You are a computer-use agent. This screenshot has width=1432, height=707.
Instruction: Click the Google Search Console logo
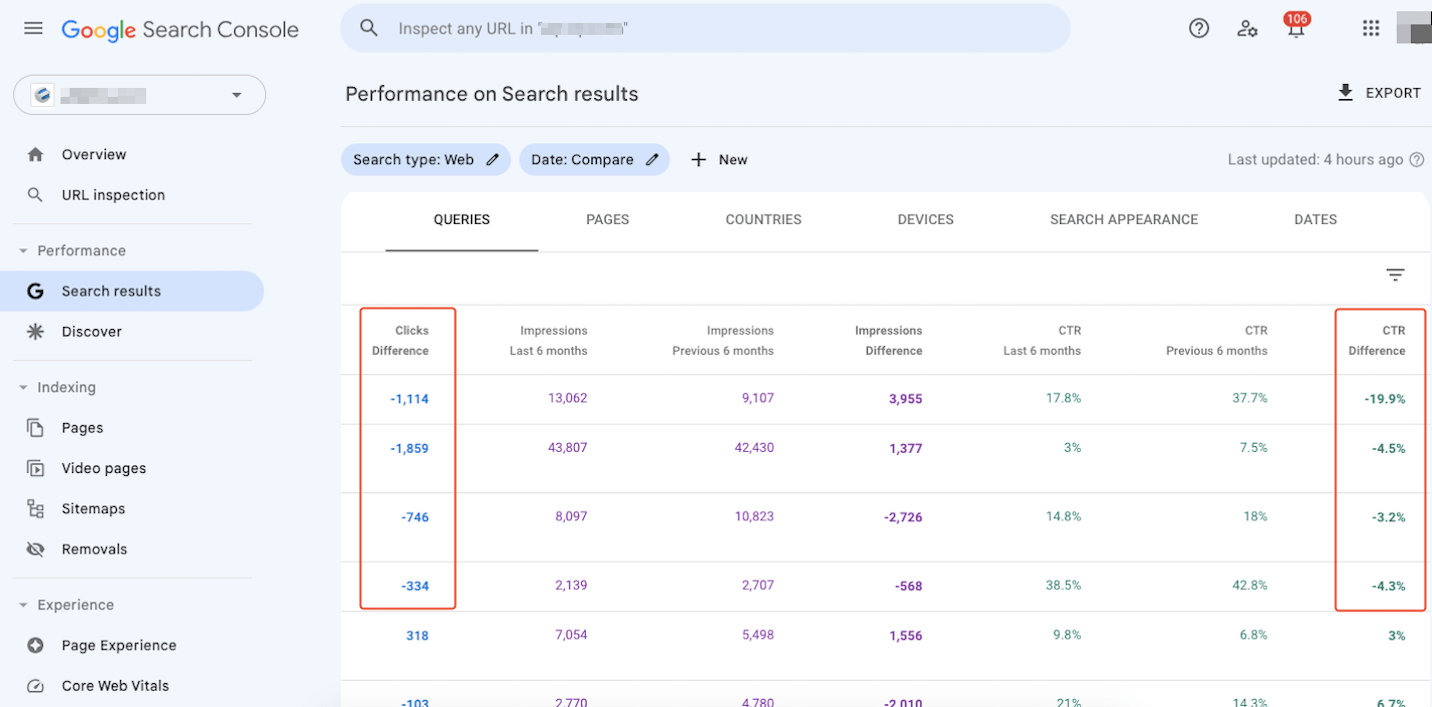pyautogui.click(x=180, y=30)
